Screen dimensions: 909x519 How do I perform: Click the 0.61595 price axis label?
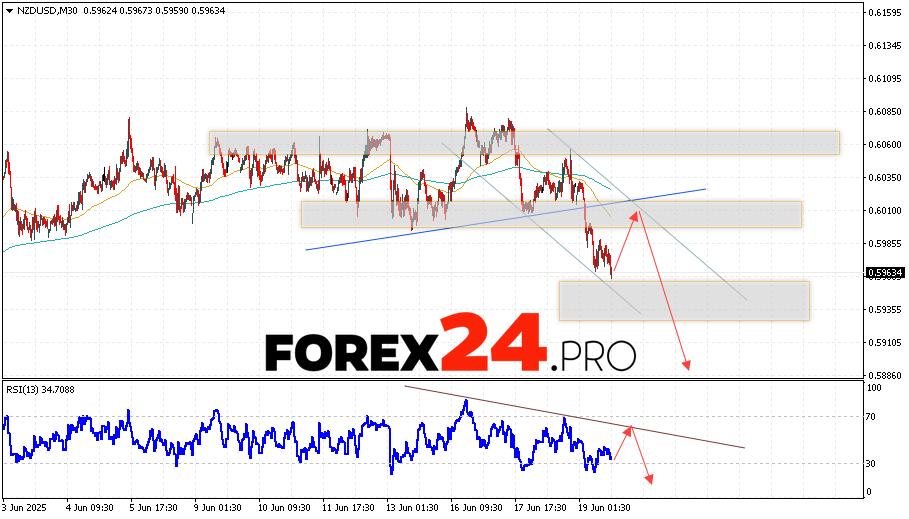tap(882, 13)
